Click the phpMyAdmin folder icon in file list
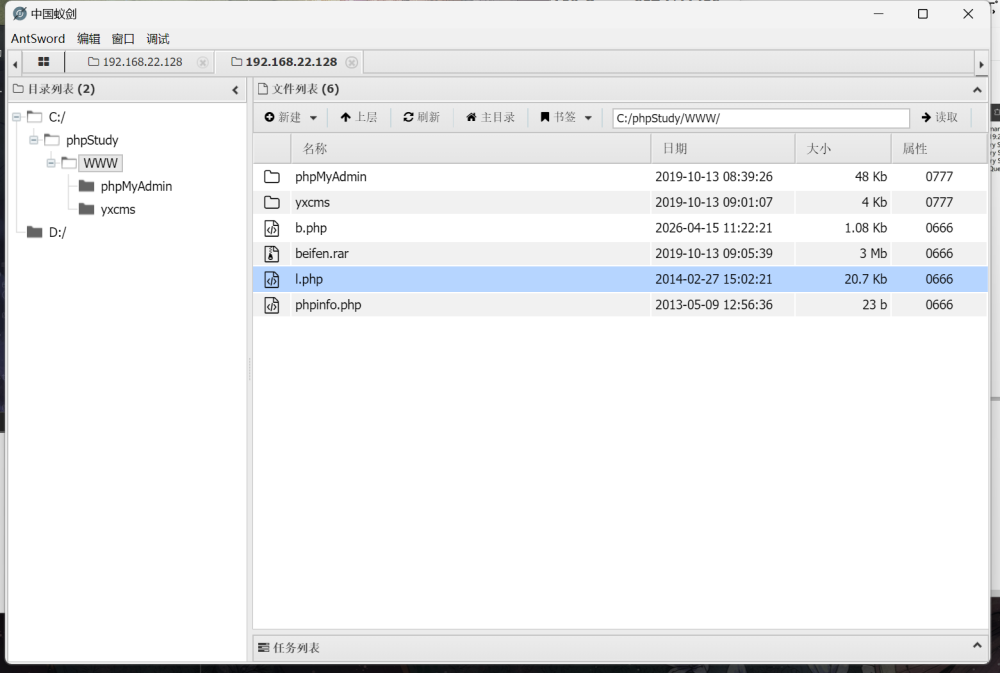Image resolution: width=1000 pixels, height=673 pixels. (x=272, y=177)
